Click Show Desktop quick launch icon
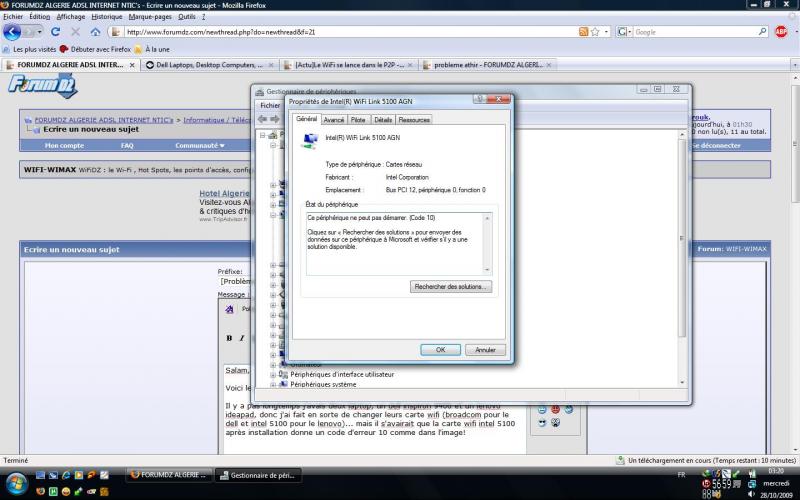The image size is (800, 500). pyautogui.click(x=40, y=475)
